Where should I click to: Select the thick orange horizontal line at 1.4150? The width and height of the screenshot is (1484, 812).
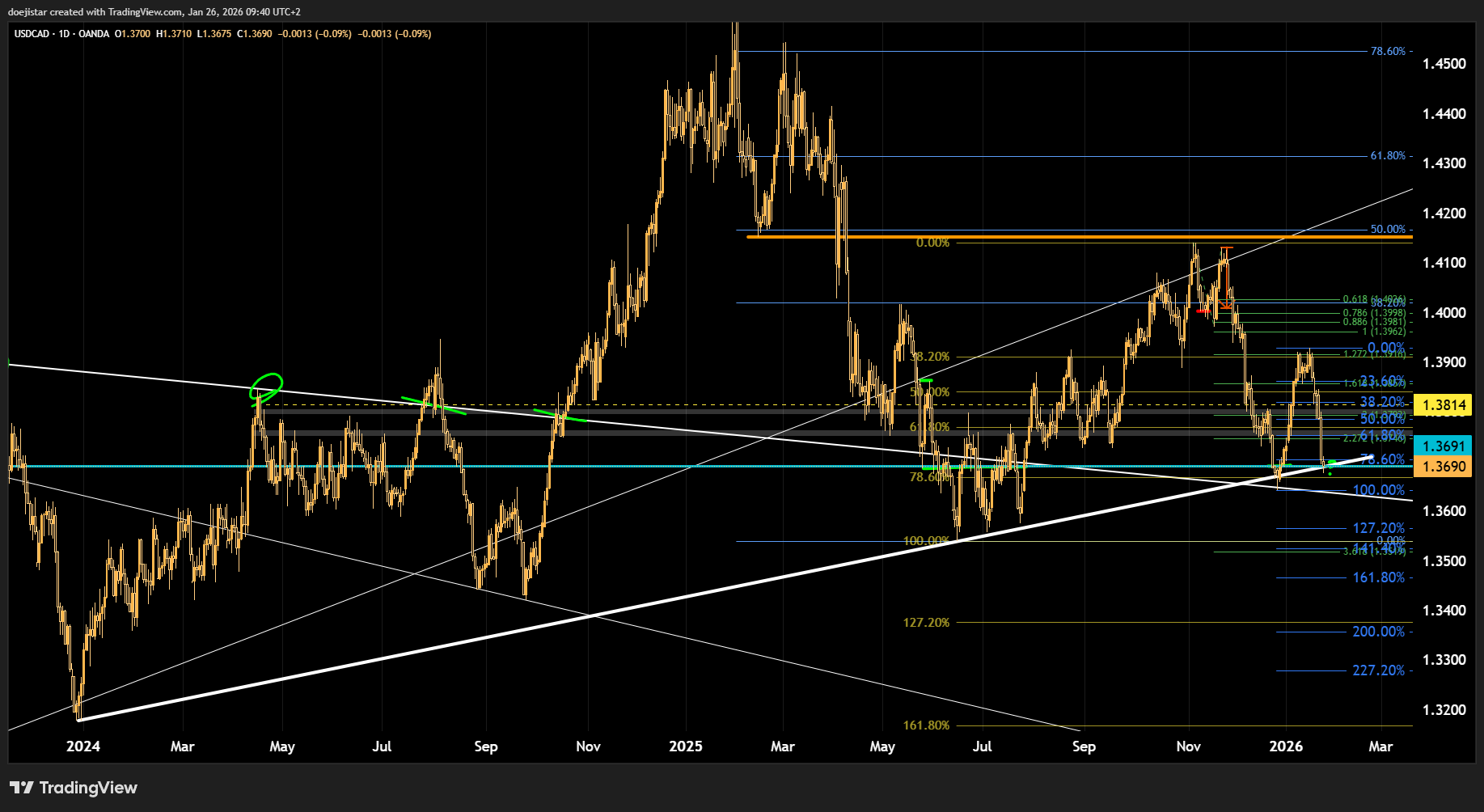coord(1051,237)
